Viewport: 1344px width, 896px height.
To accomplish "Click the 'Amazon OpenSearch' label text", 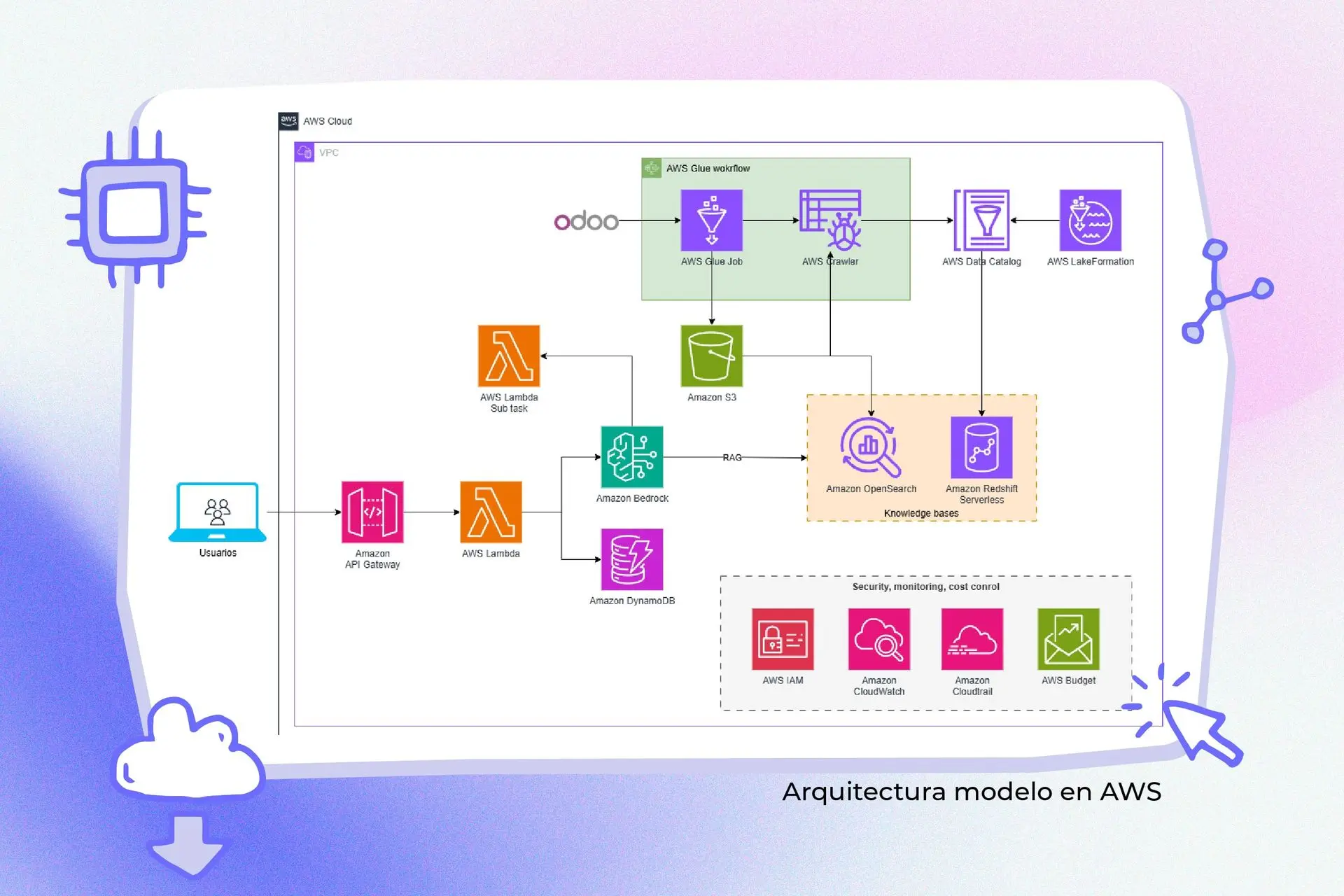I will [x=871, y=489].
